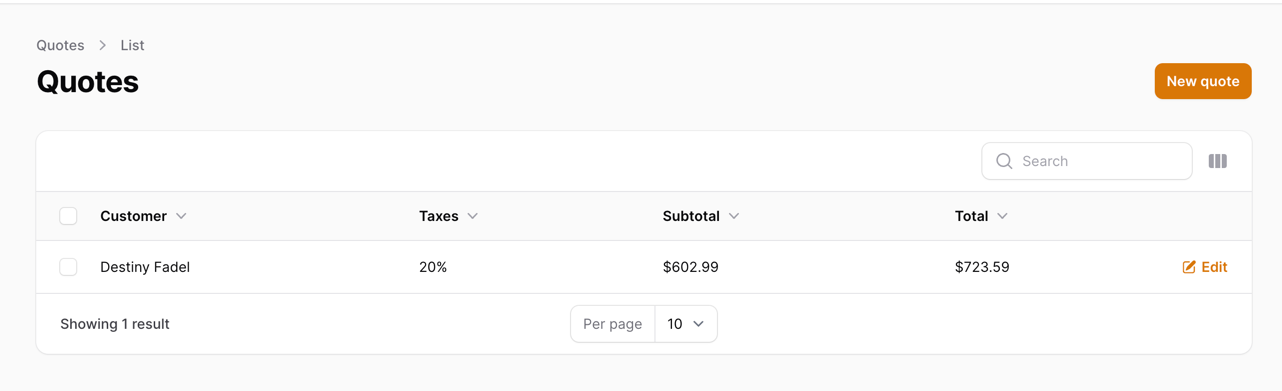1282x391 pixels.
Task: Click the $723.59 total cell
Action: point(982,267)
